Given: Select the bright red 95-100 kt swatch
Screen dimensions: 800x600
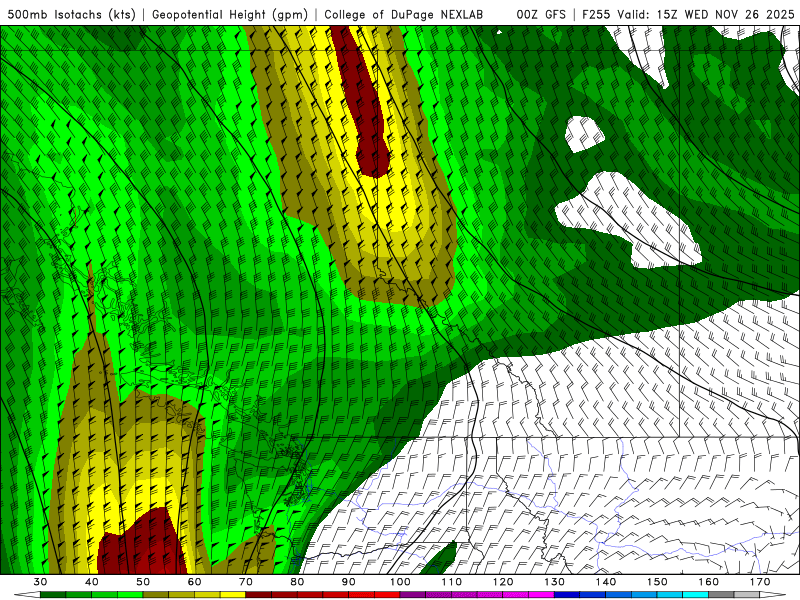Looking at the screenshot, I should click(x=387, y=595).
